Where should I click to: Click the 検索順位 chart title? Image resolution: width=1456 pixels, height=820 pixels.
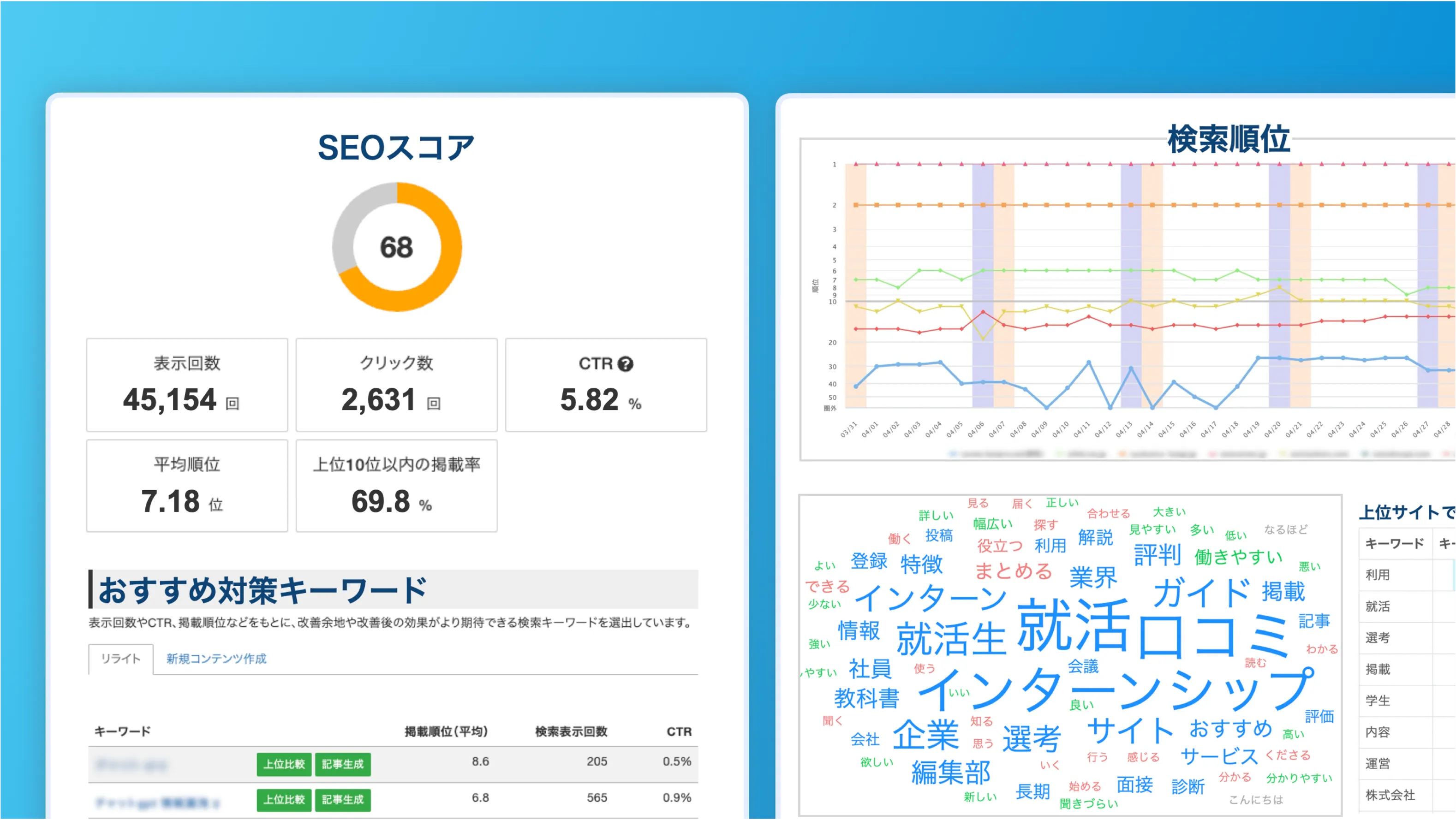tap(1228, 139)
